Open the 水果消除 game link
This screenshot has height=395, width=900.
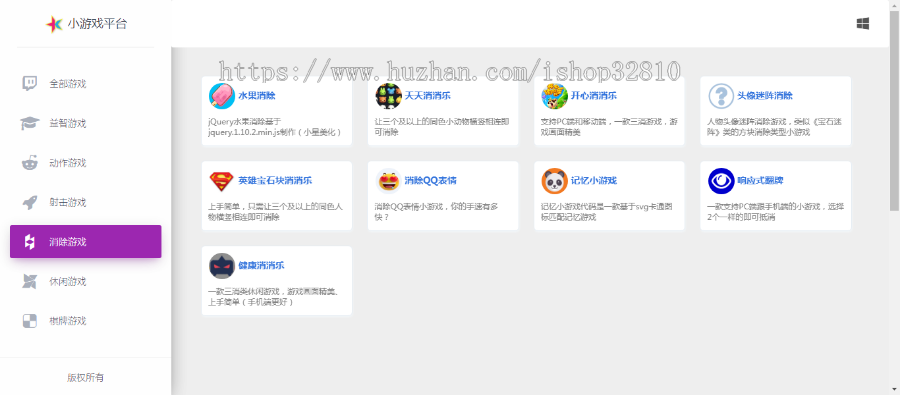[257, 96]
